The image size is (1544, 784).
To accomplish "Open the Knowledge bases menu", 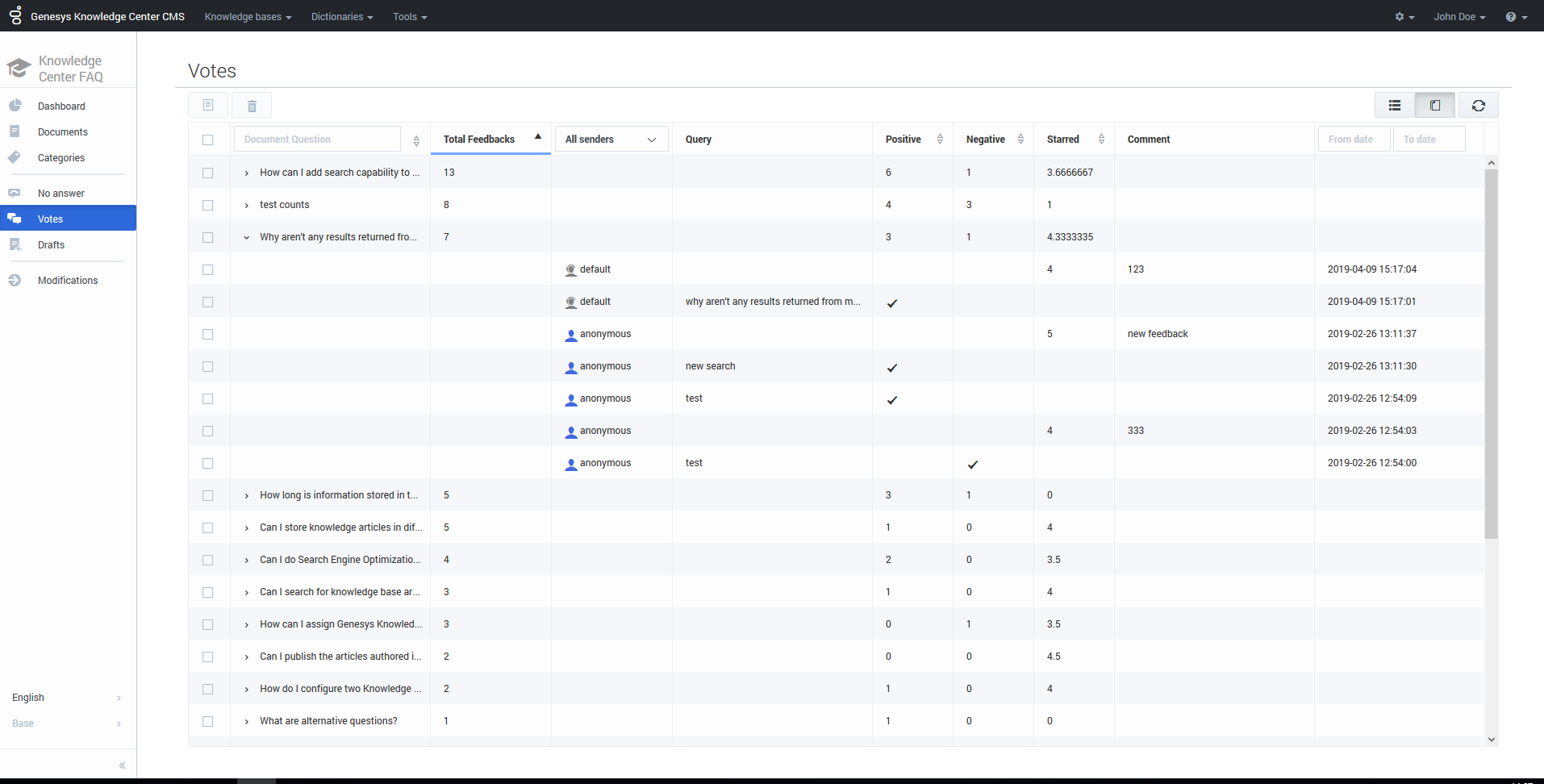I will pyautogui.click(x=248, y=17).
